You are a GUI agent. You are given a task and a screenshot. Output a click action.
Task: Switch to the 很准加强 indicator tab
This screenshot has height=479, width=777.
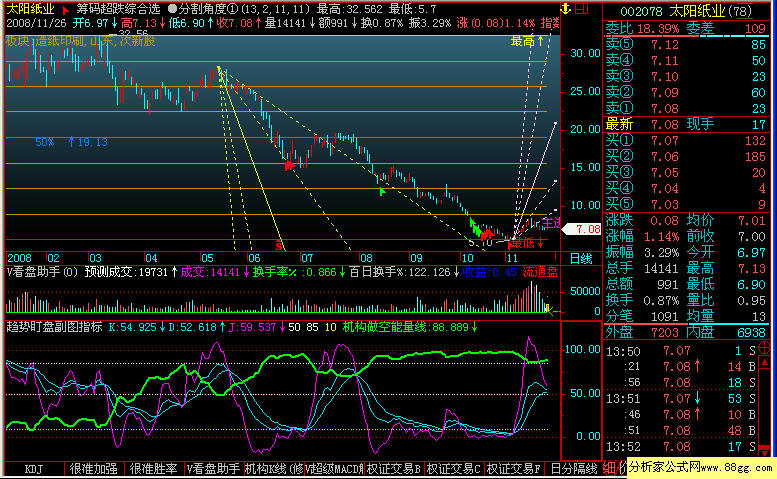coord(94,469)
